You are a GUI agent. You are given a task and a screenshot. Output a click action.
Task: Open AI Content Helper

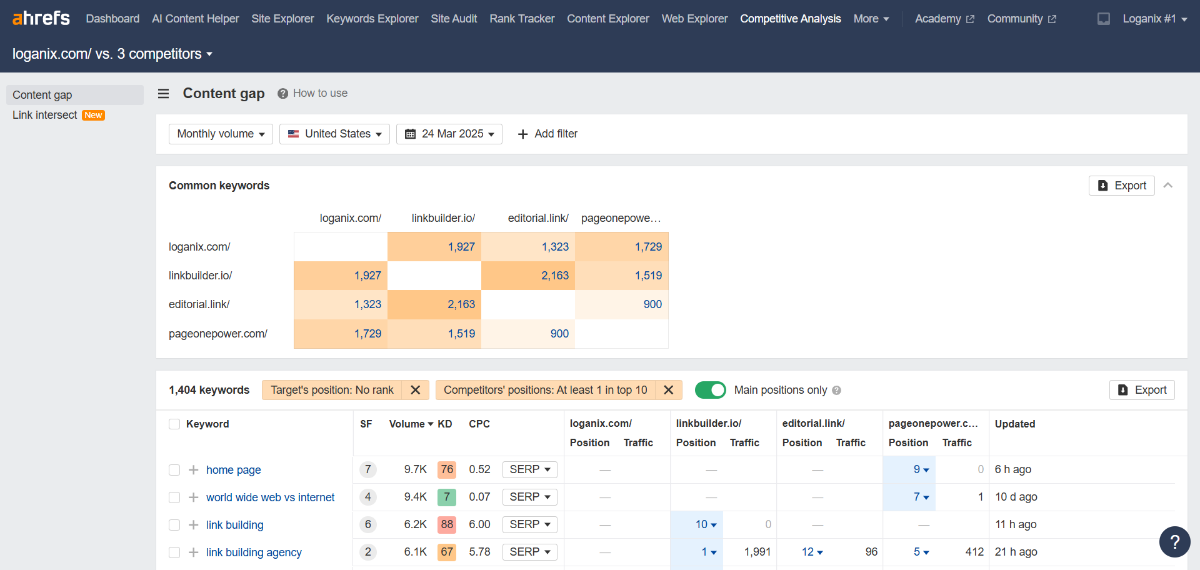coord(195,19)
